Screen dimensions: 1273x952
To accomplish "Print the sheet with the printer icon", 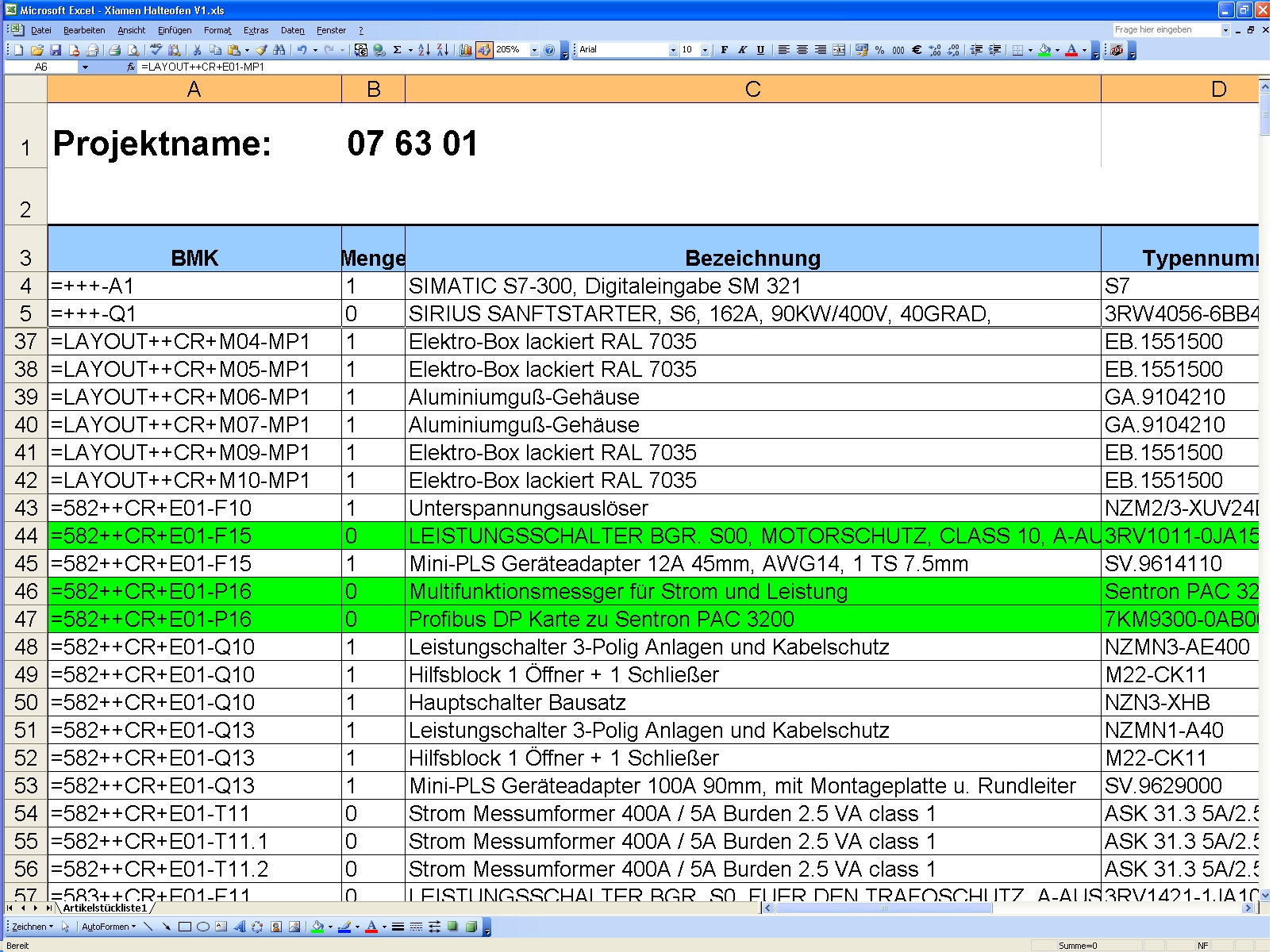I will (x=115, y=50).
